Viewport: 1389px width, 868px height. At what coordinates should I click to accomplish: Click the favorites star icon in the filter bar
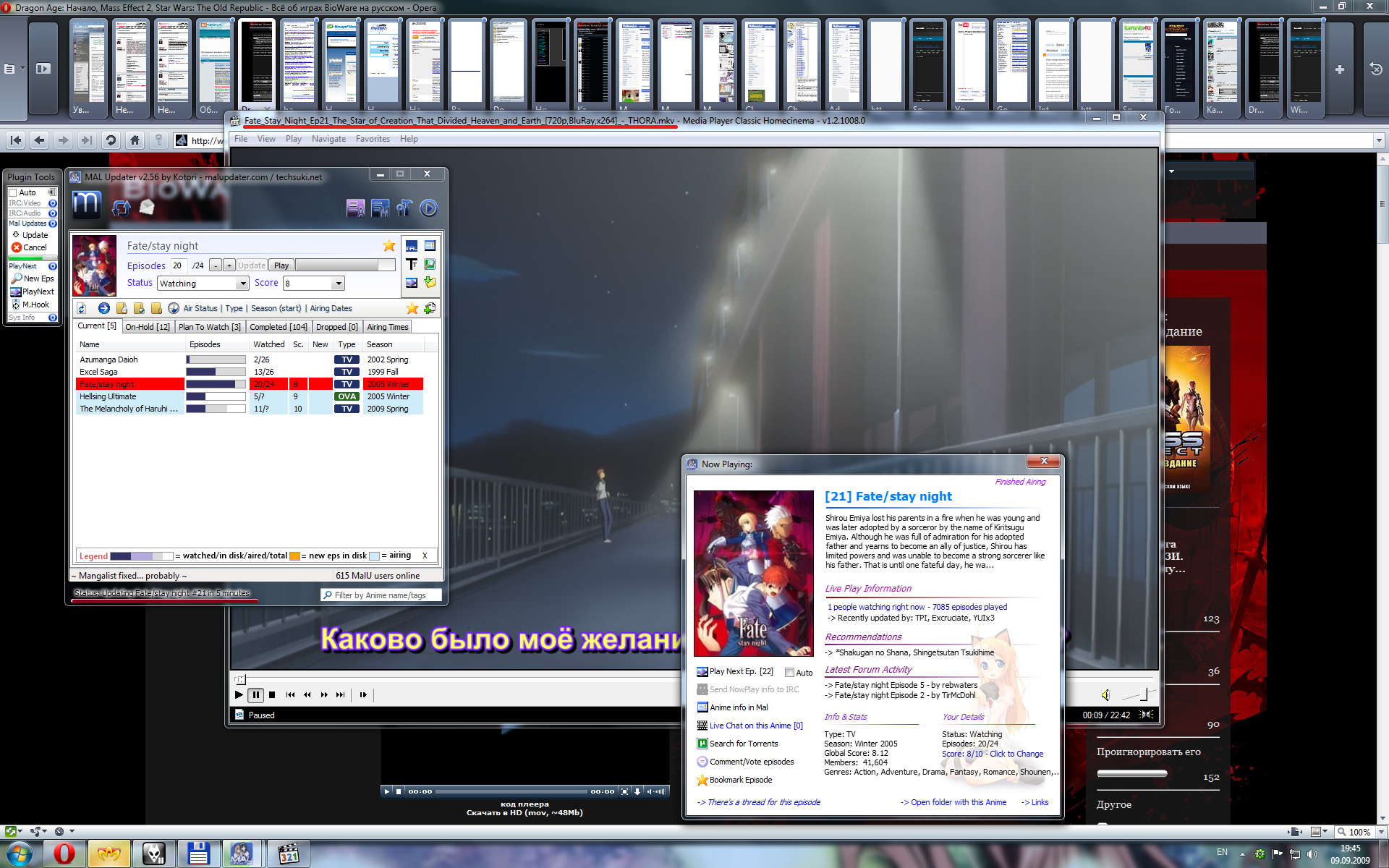pyautogui.click(x=412, y=308)
